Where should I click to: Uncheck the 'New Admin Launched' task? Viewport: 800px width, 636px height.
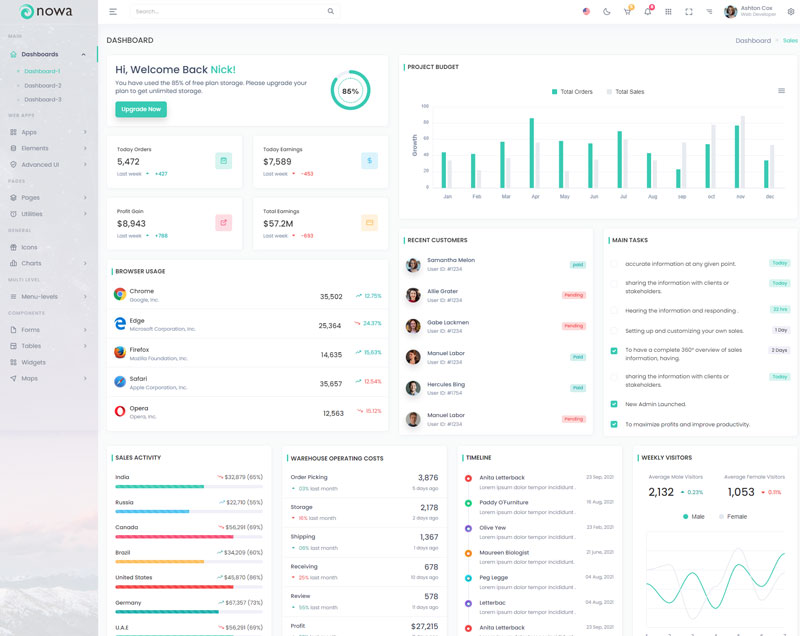614,404
